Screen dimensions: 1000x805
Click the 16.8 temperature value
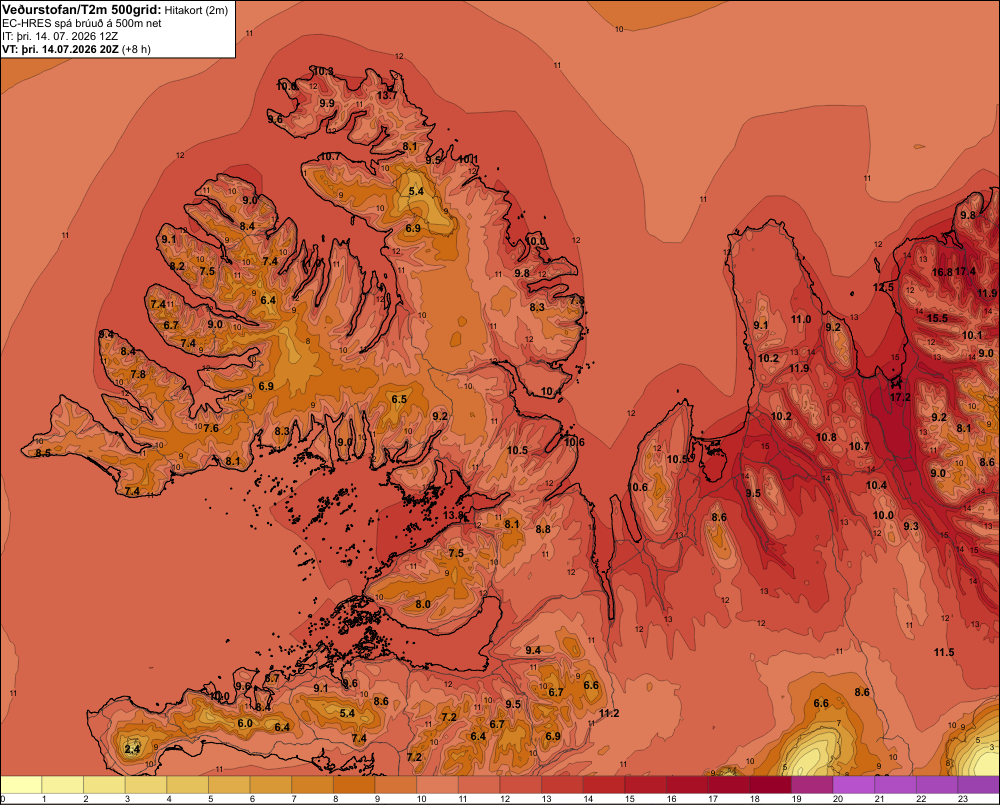point(942,272)
